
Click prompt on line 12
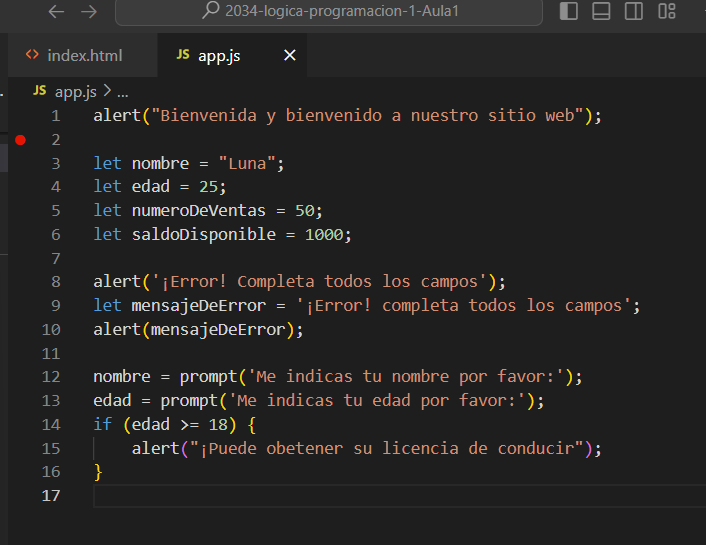208,377
